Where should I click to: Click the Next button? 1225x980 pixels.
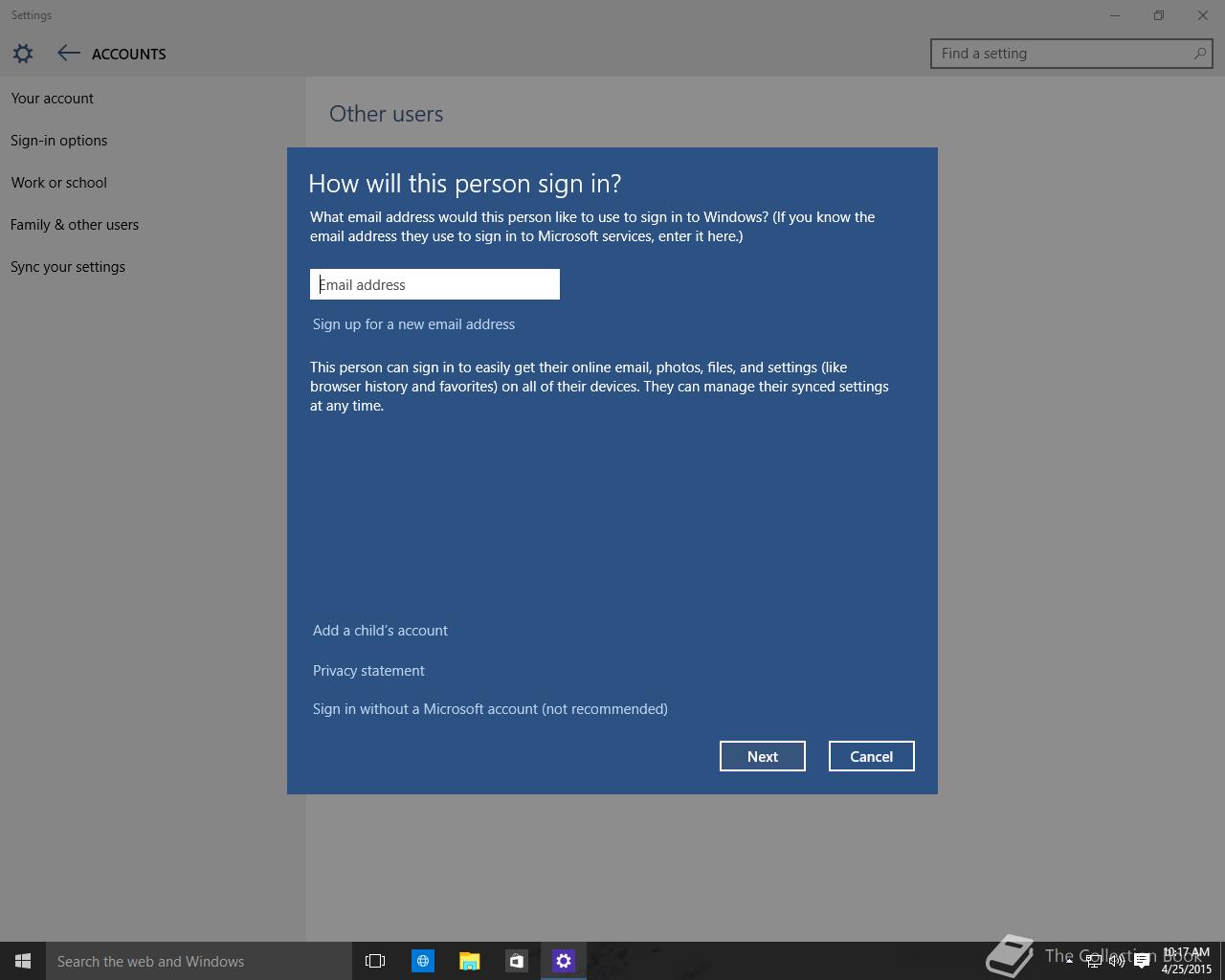(x=763, y=756)
